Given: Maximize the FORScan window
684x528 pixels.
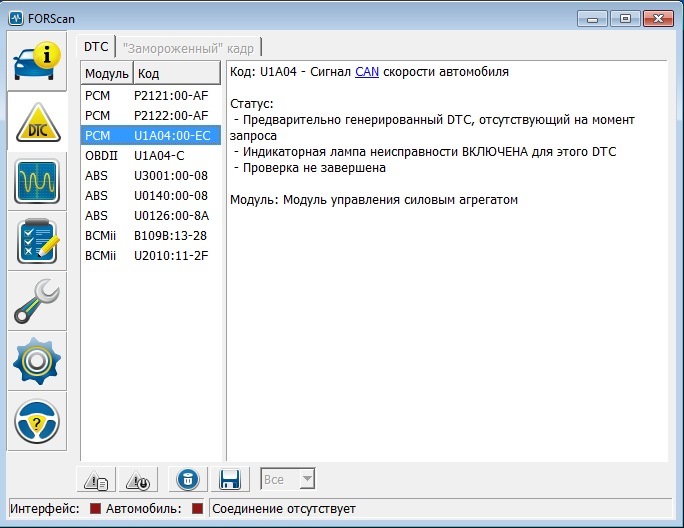Looking at the screenshot, I should [x=625, y=19].
